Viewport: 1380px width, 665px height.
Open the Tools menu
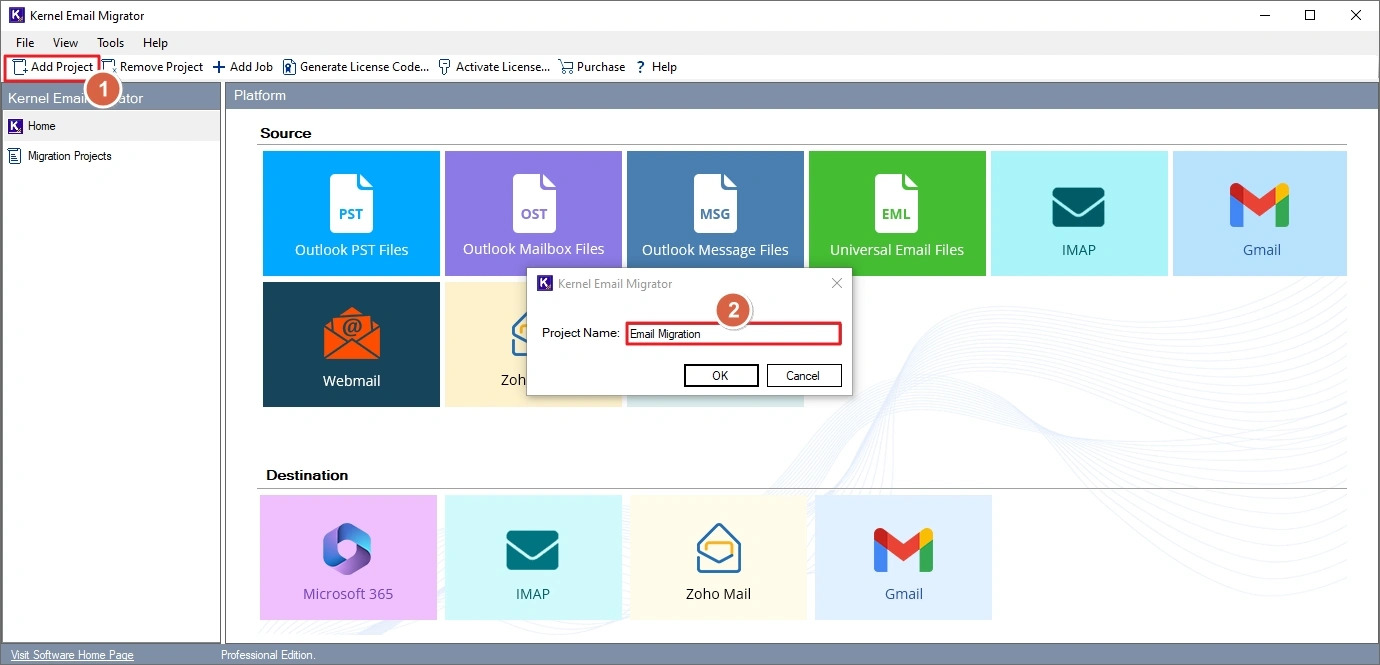click(x=110, y=42)
